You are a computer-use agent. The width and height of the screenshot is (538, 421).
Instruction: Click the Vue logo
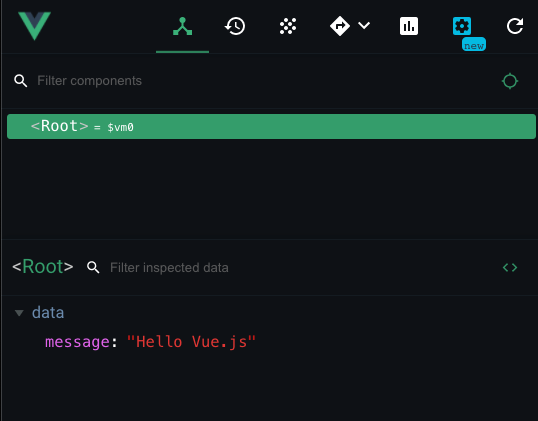tap(34, 26)
